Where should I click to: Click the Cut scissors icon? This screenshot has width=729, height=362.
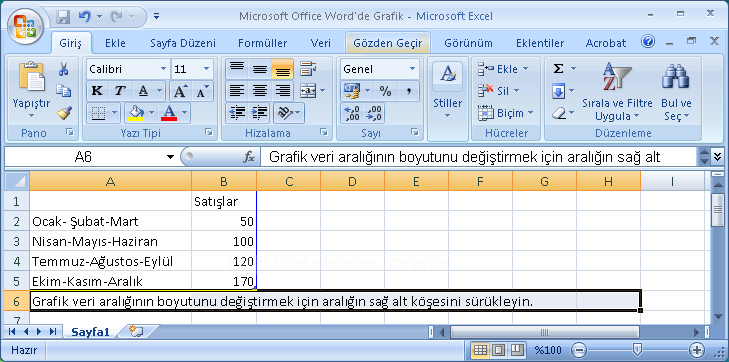pos(63,70)
